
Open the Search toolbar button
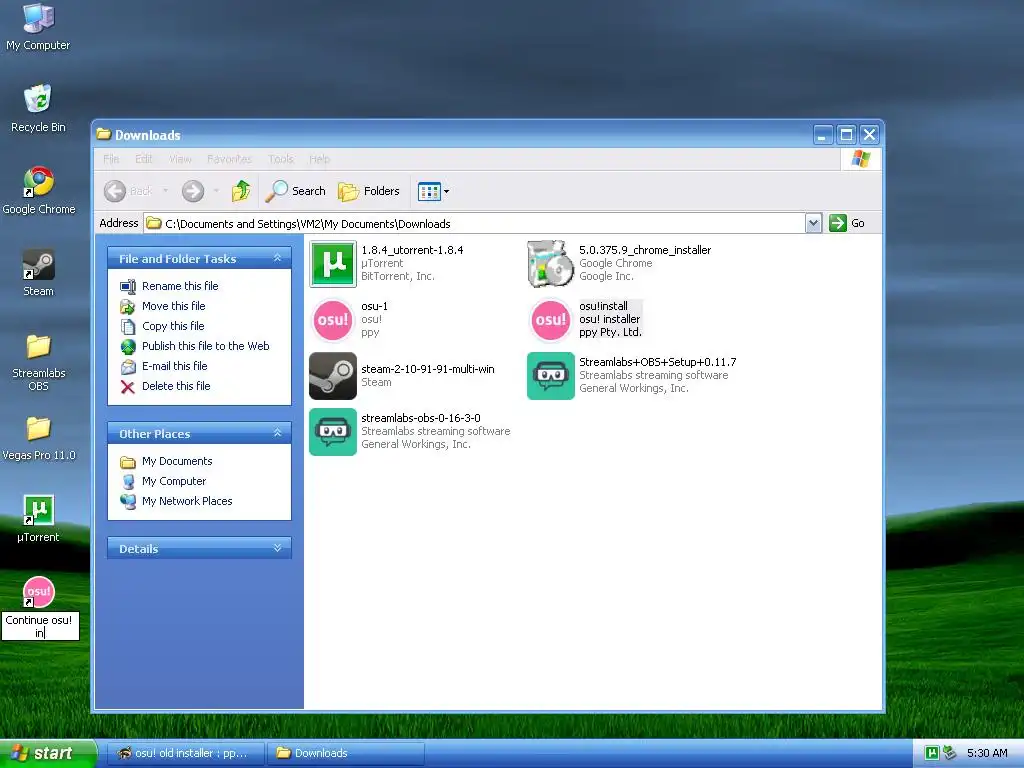click(296, 191)
